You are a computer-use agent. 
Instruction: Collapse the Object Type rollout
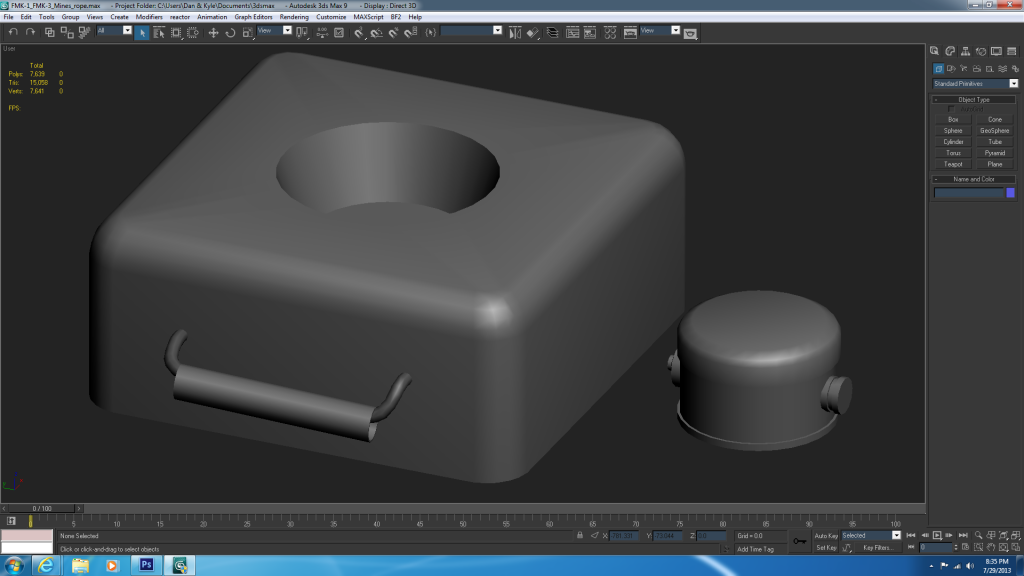[x=973, y=99]
